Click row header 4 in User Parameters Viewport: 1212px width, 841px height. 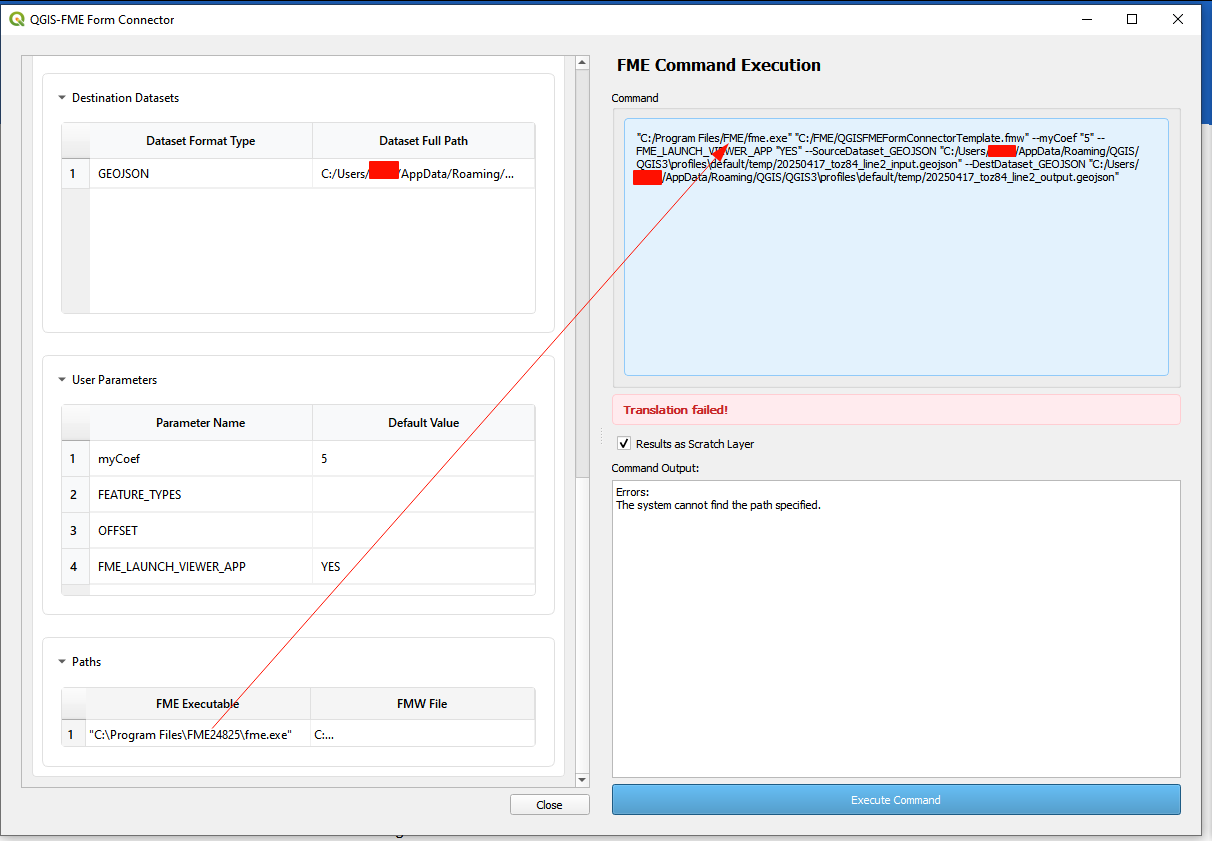(75, 567)
